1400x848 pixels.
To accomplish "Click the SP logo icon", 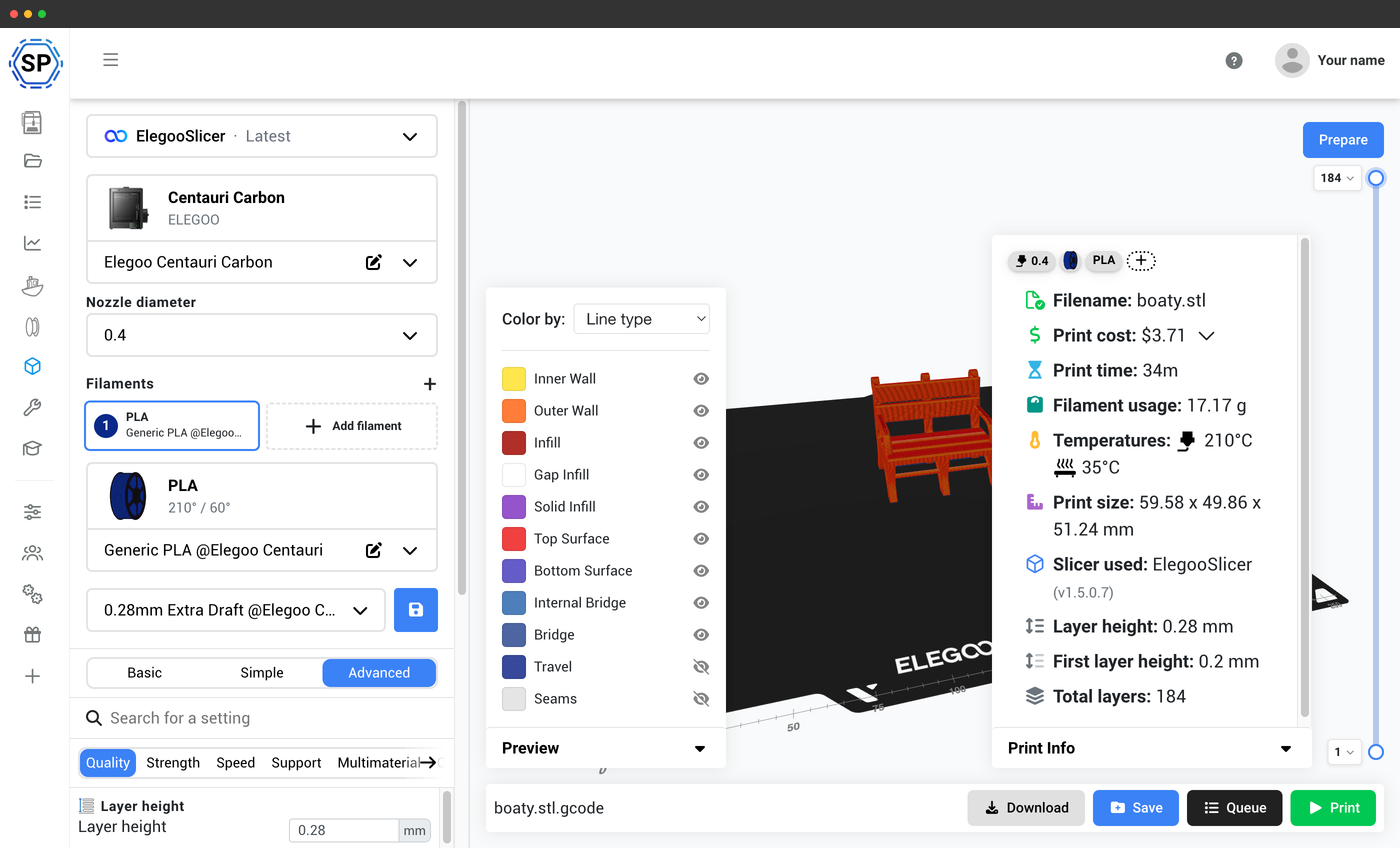I will tap(36, 64).
